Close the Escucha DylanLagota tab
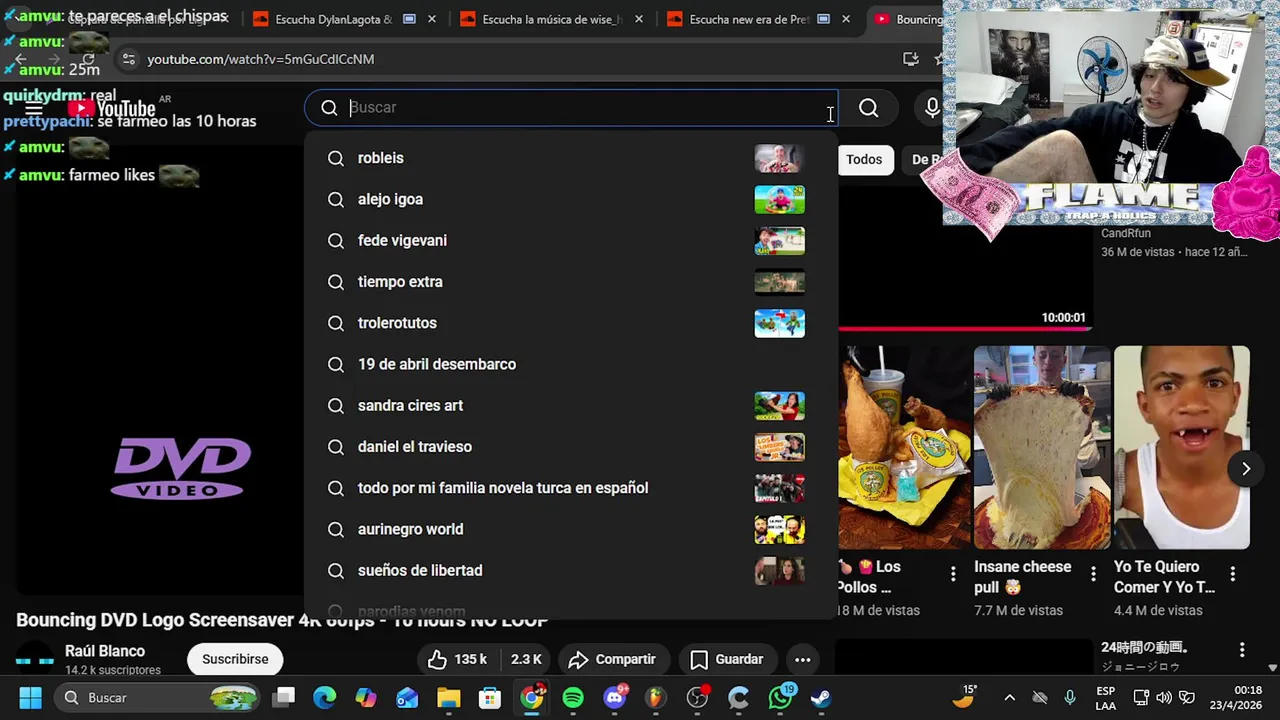Viewport: 1280px width, 720px height. coord(432,19)
